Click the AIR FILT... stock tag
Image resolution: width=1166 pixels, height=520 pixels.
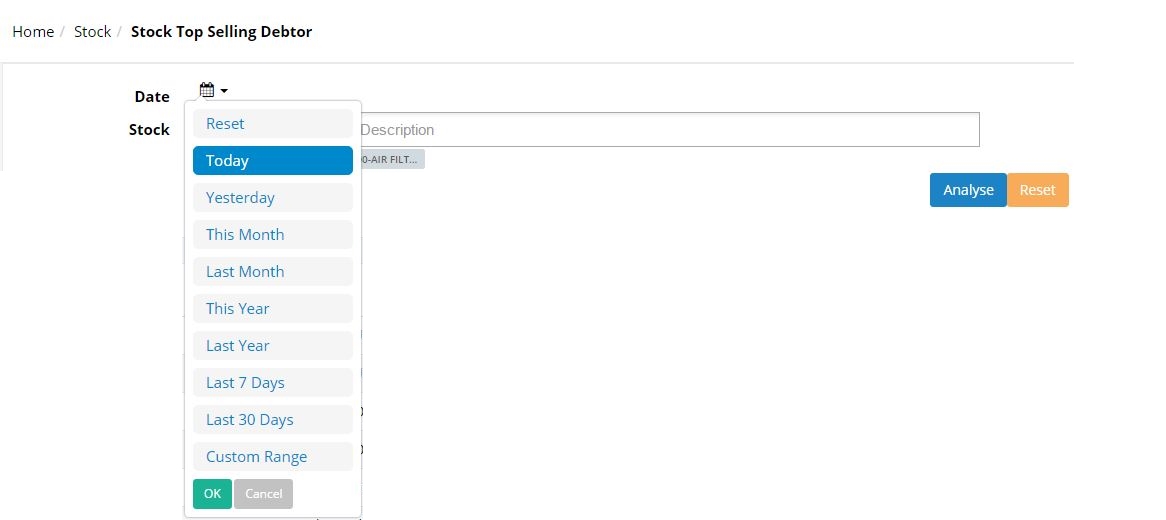392,159
